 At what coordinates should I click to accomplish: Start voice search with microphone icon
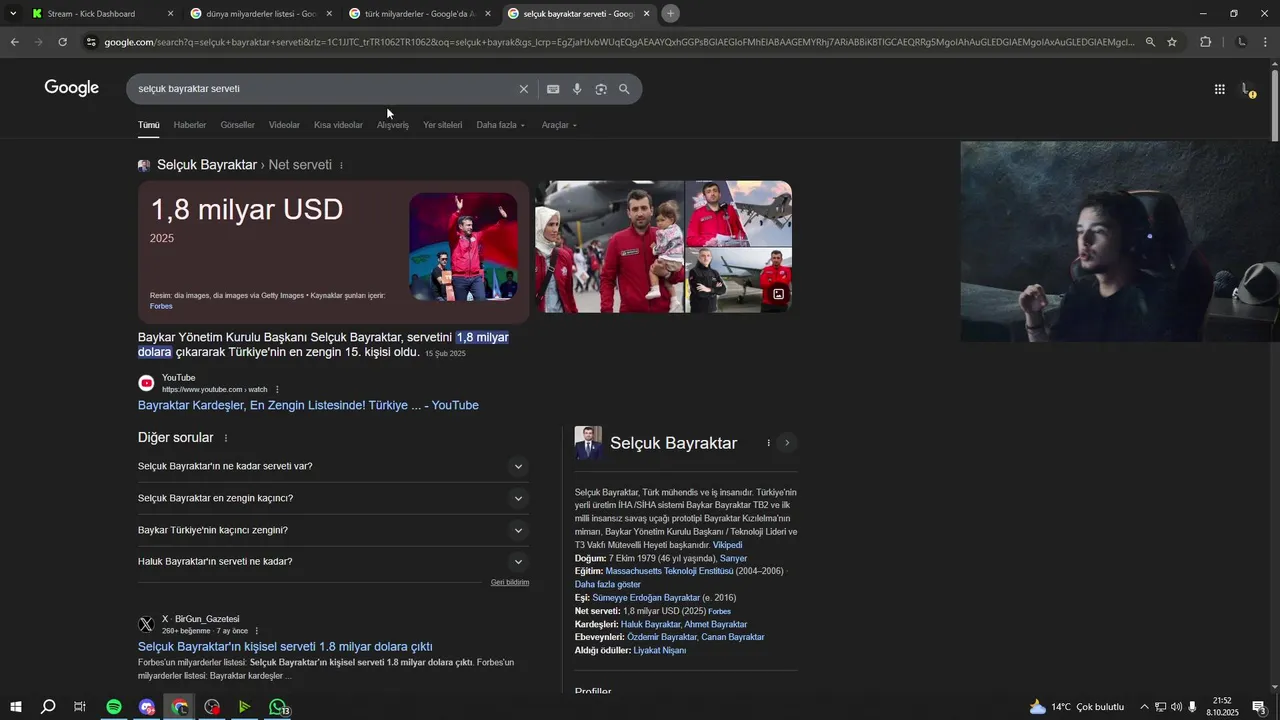(x=577, y=89)
